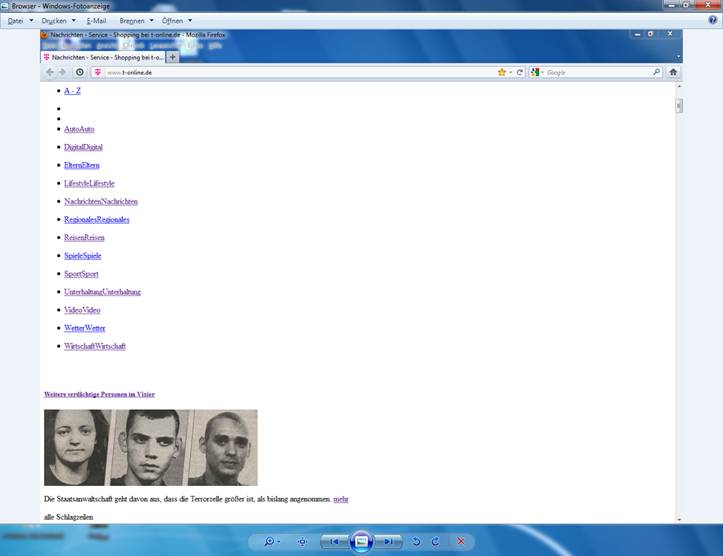Open the Wetter link
Image resolution: width=723 pixels, height=556 pixels.
pos(85,328)
